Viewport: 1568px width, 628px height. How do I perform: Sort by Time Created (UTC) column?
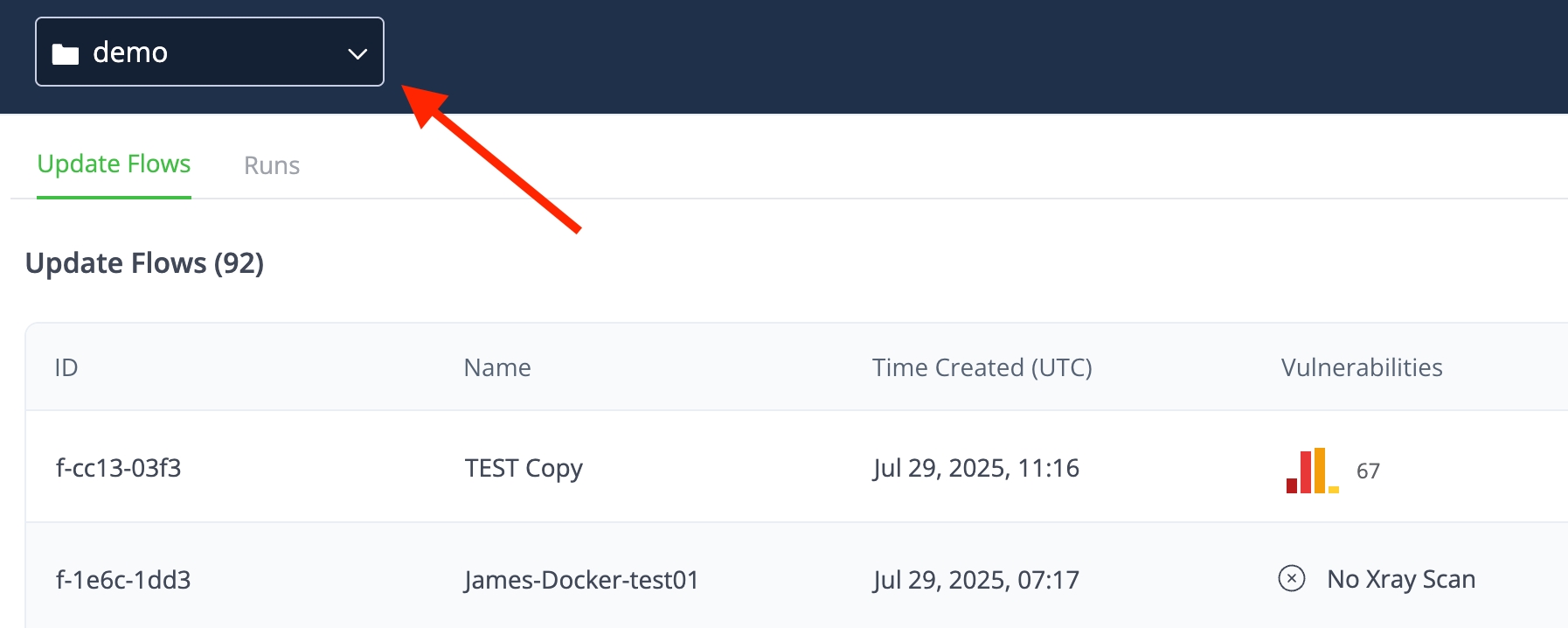[x=982, y=367]
